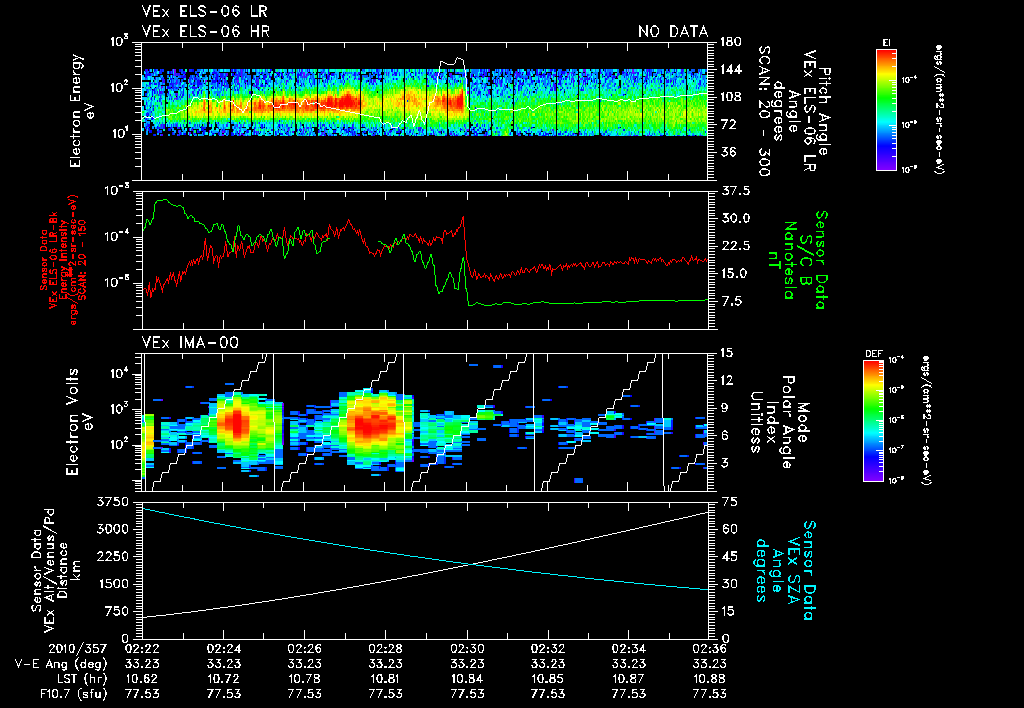Click the red ion flux blob near 02:24
The image size is (1024, 708).
[235, 423]
